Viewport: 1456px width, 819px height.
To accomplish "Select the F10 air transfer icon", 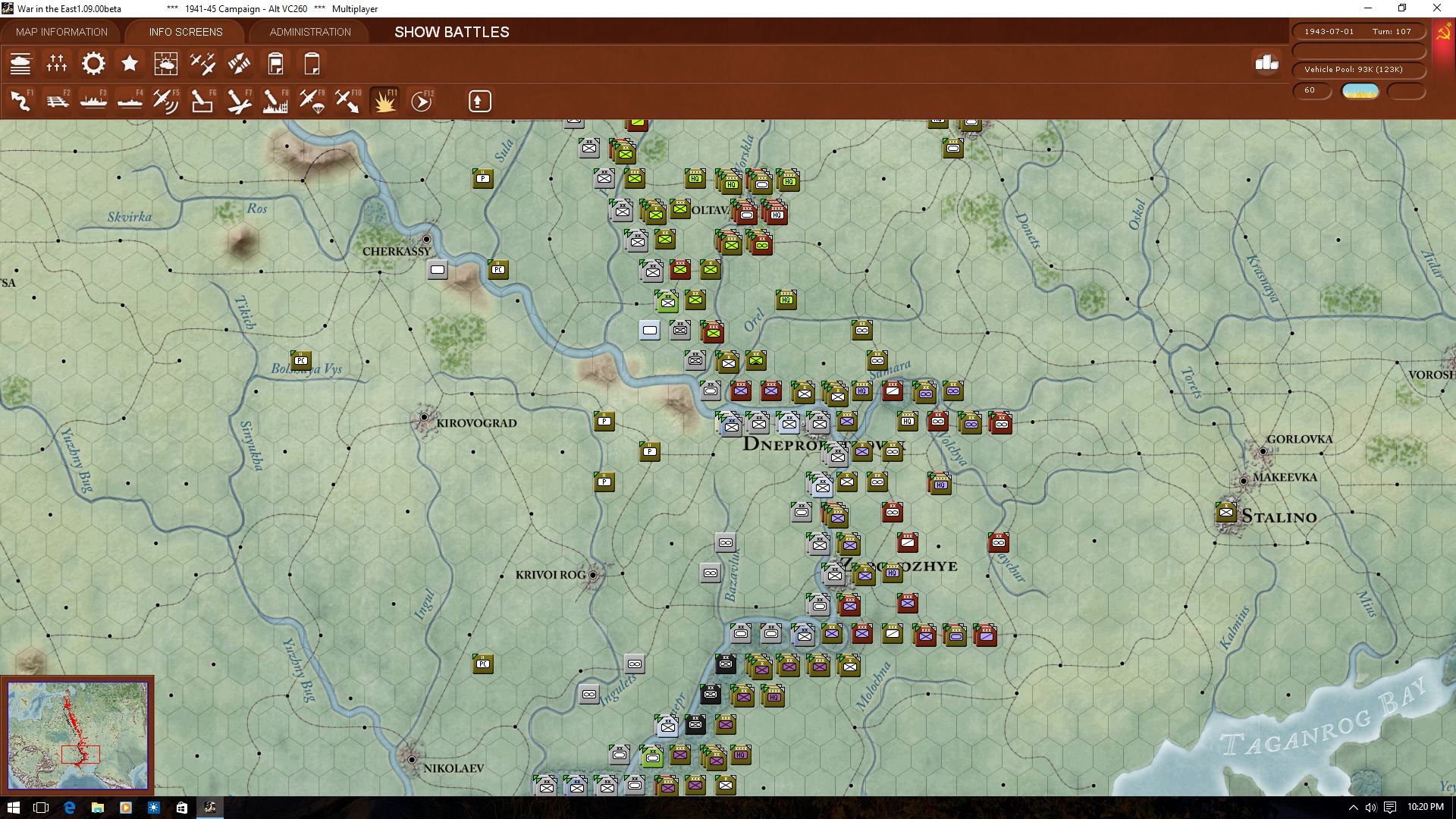I will point(348,101).
